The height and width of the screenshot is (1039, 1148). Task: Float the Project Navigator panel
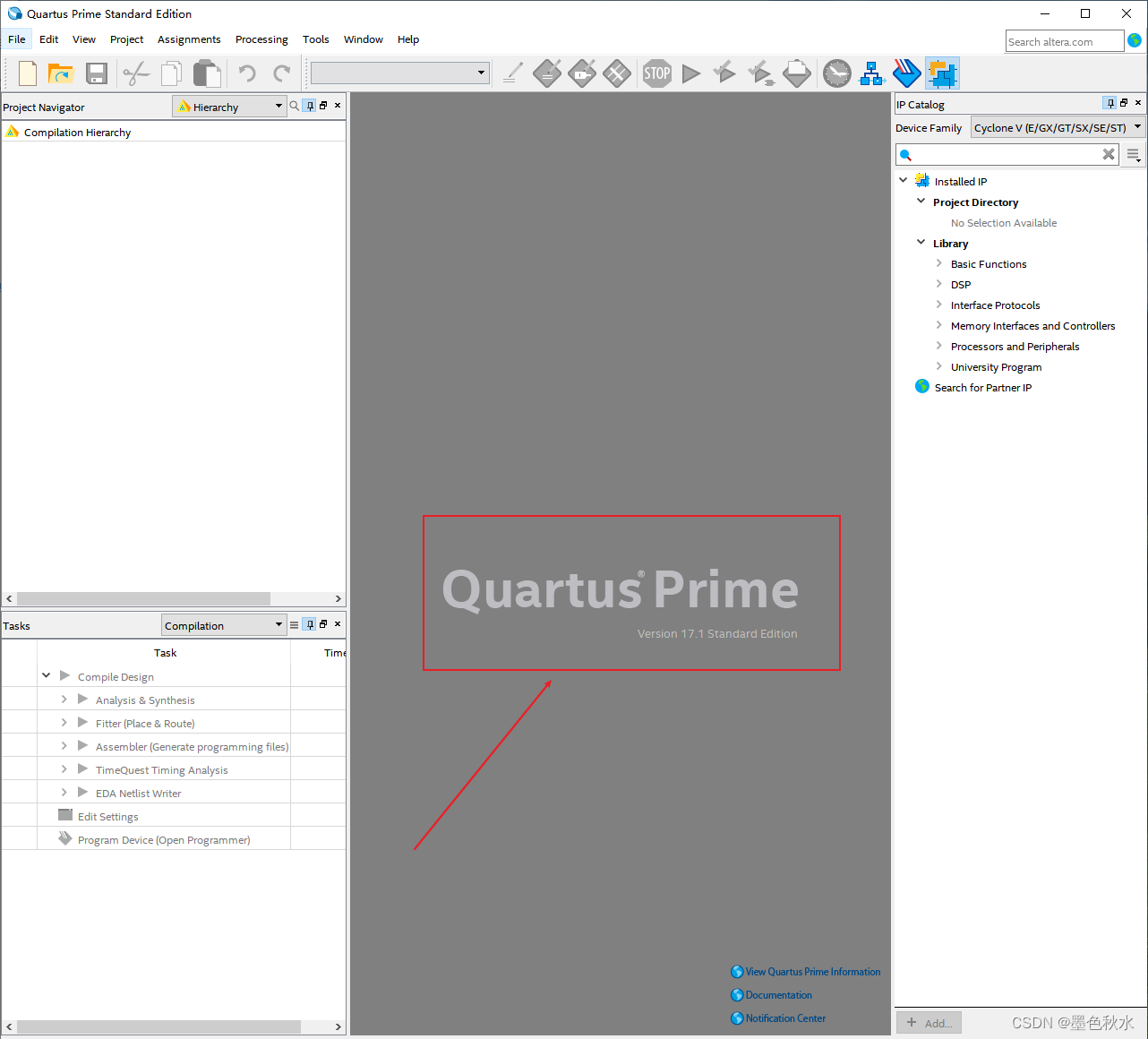point(323,106)
